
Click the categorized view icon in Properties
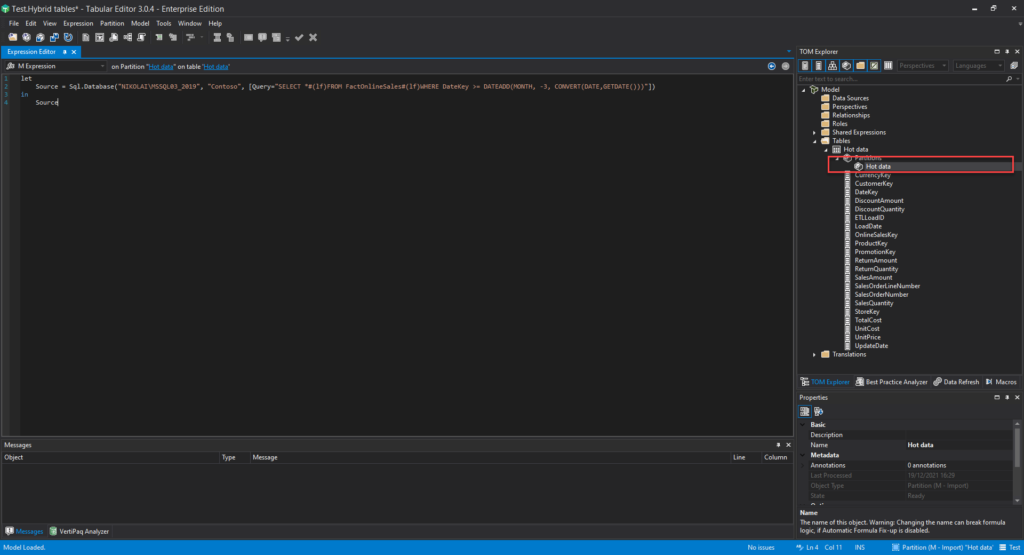805,411
